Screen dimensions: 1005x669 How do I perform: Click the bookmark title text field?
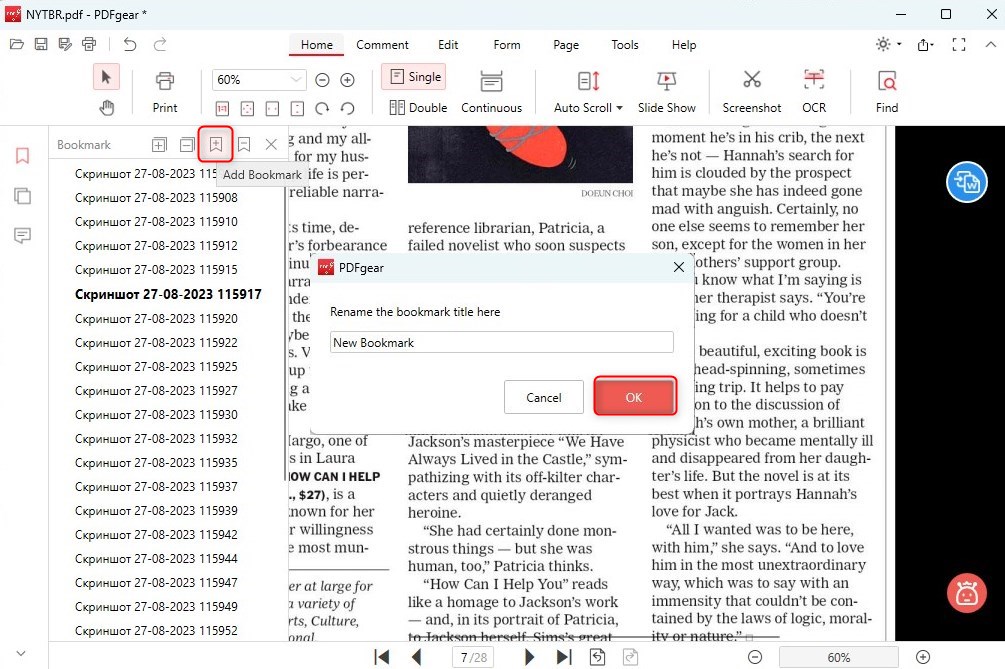[x=501, y=342]
